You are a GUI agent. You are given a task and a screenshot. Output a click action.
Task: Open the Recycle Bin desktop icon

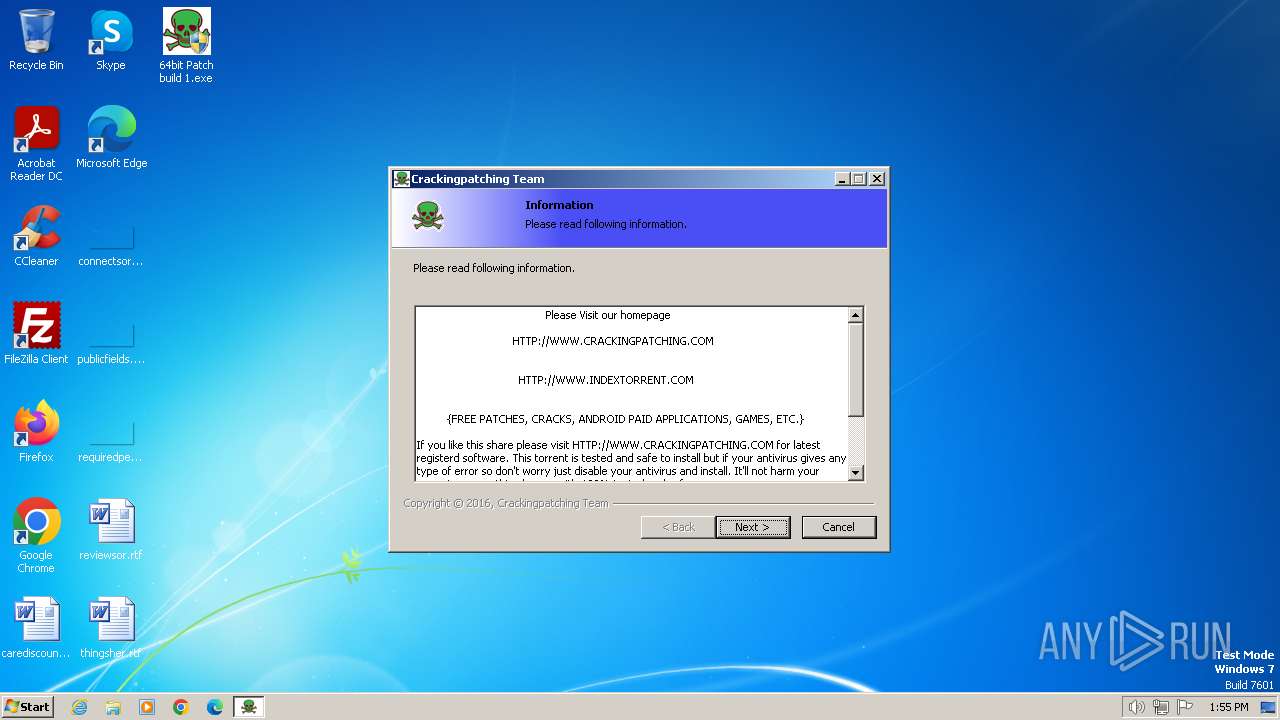(36, 40)
